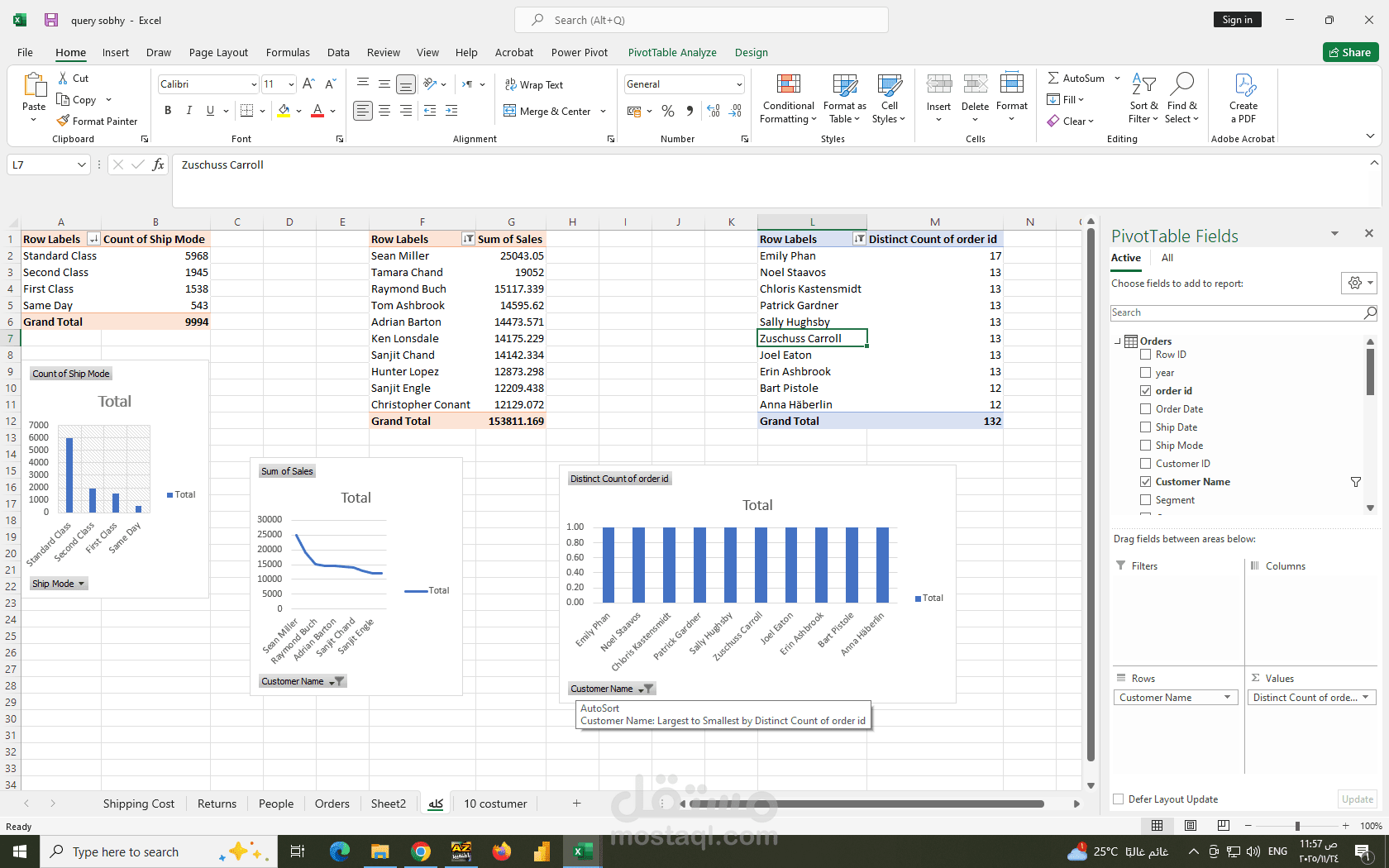Click the Sign in button
Viewport: 1389px width, 868px height.
click(x=1237, y=20)
